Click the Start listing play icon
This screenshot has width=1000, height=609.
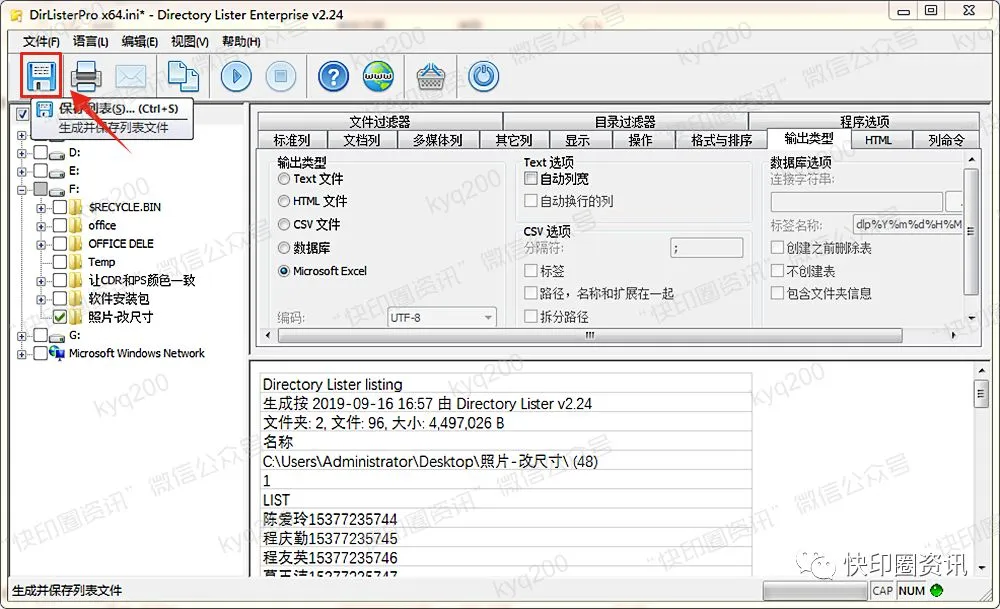[x=237, y=77]
